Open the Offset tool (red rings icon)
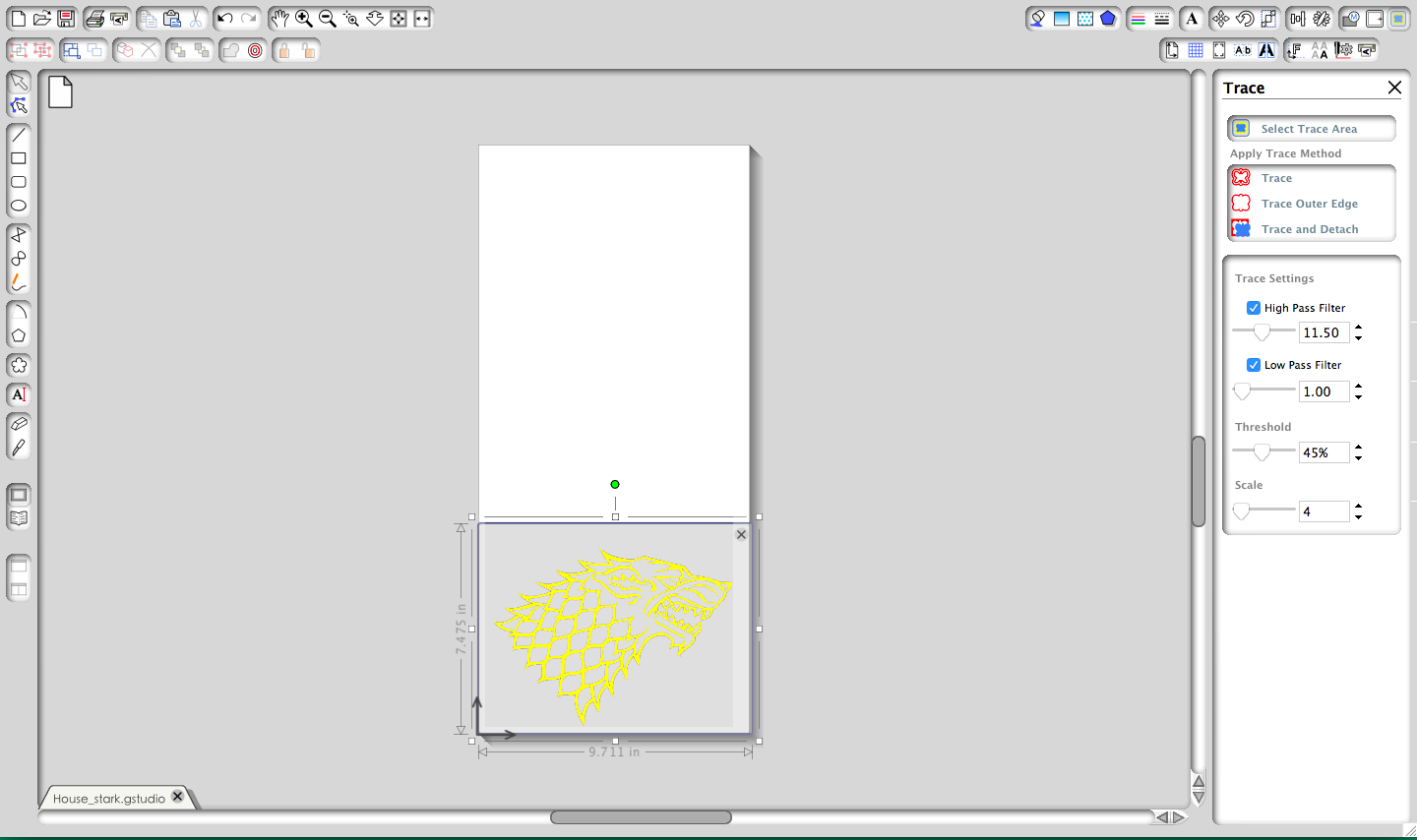The image size is (1417, 840). pyautogui.click(x=256, y=50)
